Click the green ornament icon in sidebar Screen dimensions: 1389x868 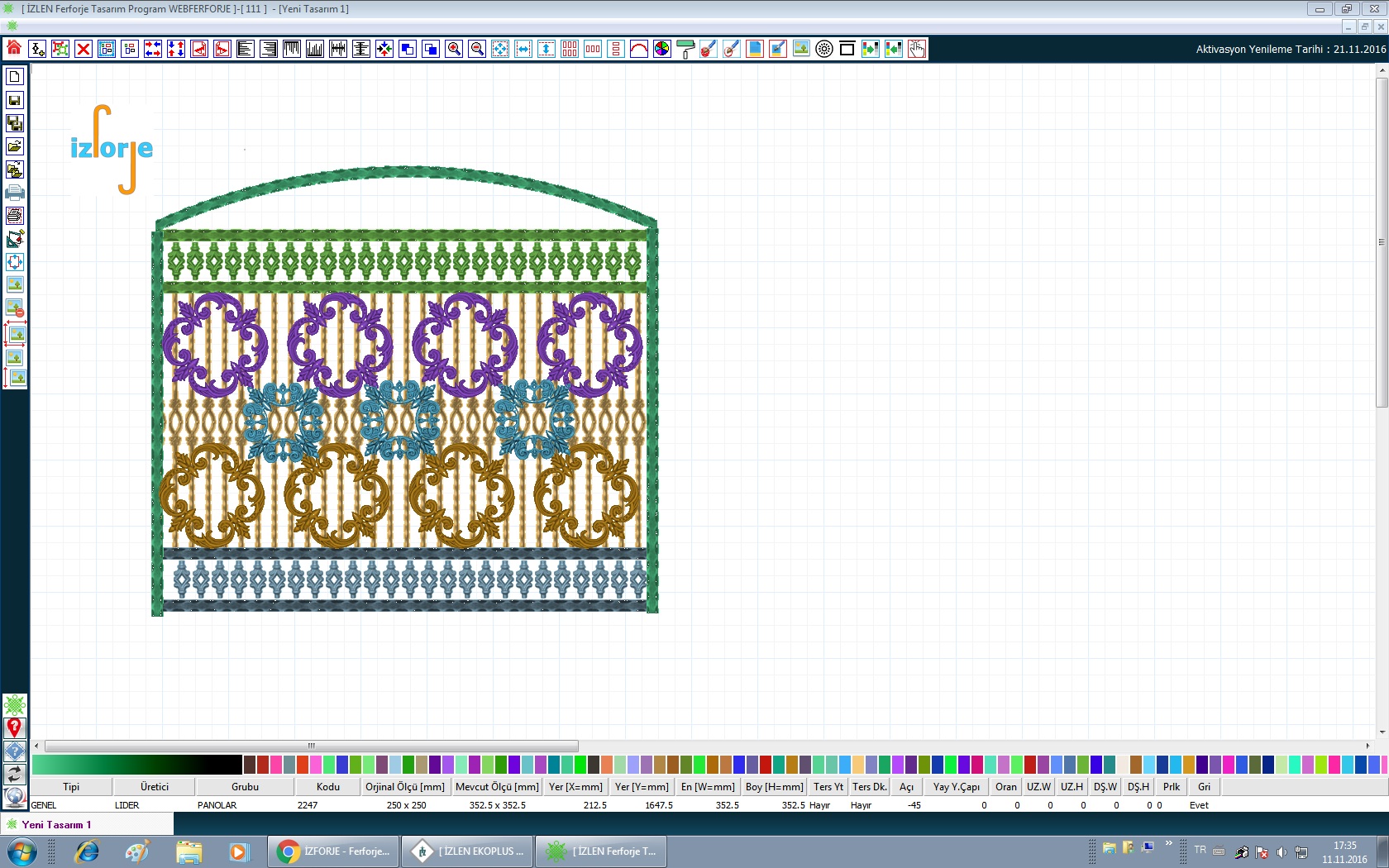15,704
